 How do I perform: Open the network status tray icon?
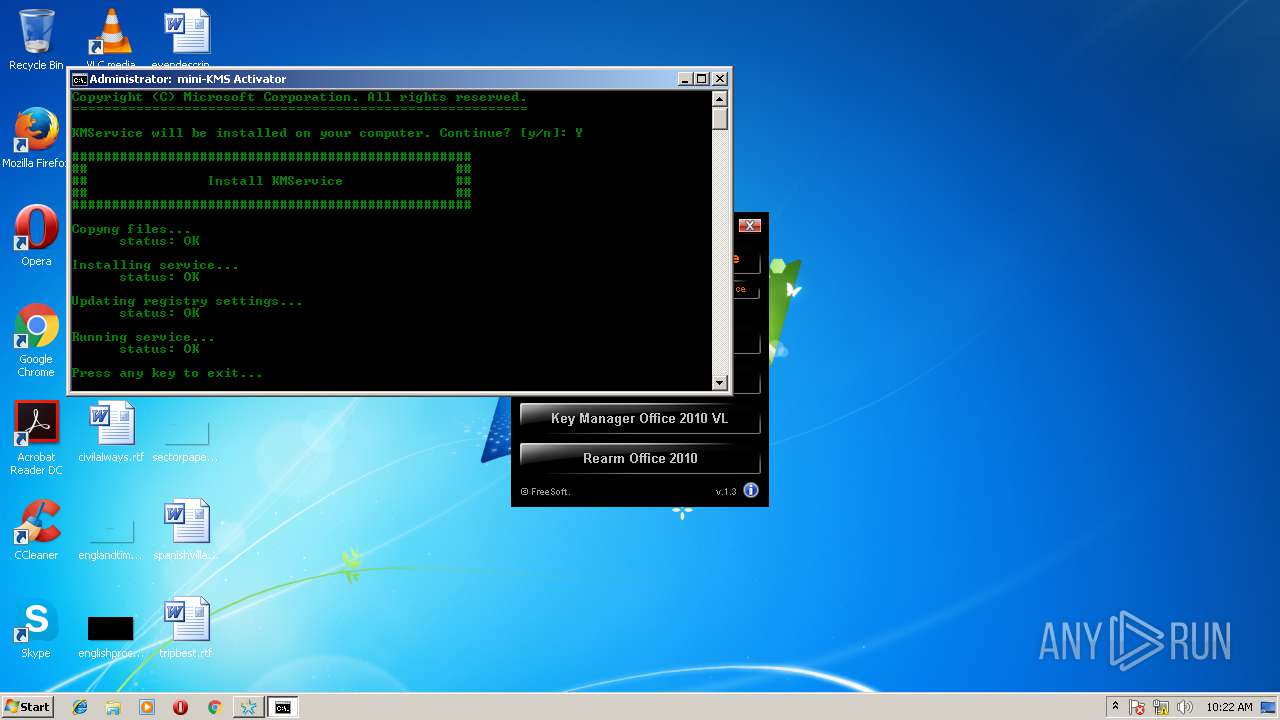tap(1161, 707)
